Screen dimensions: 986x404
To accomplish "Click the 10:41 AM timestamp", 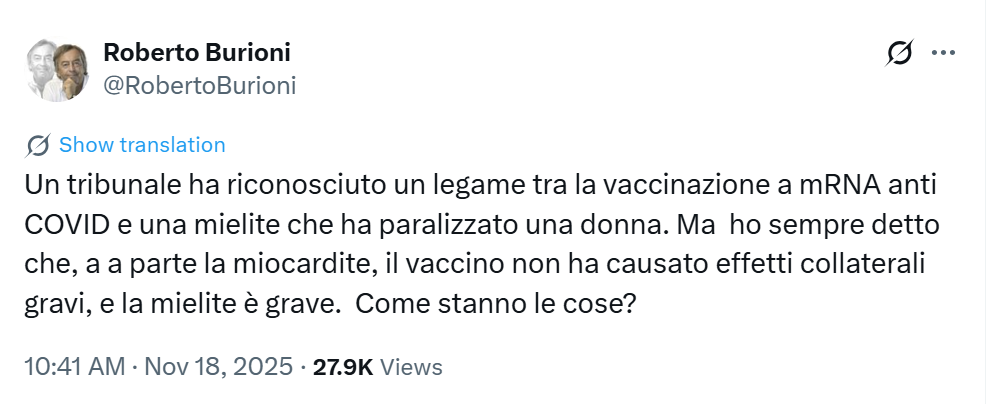I will [73, 366].
